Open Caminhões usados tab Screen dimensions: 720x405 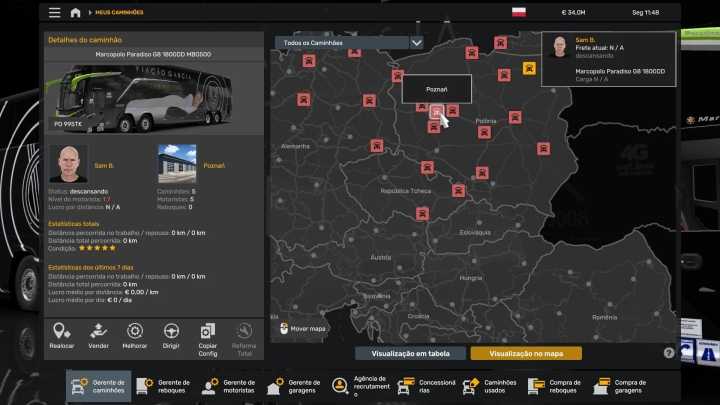pyautogui.click(x=490, y=386)
